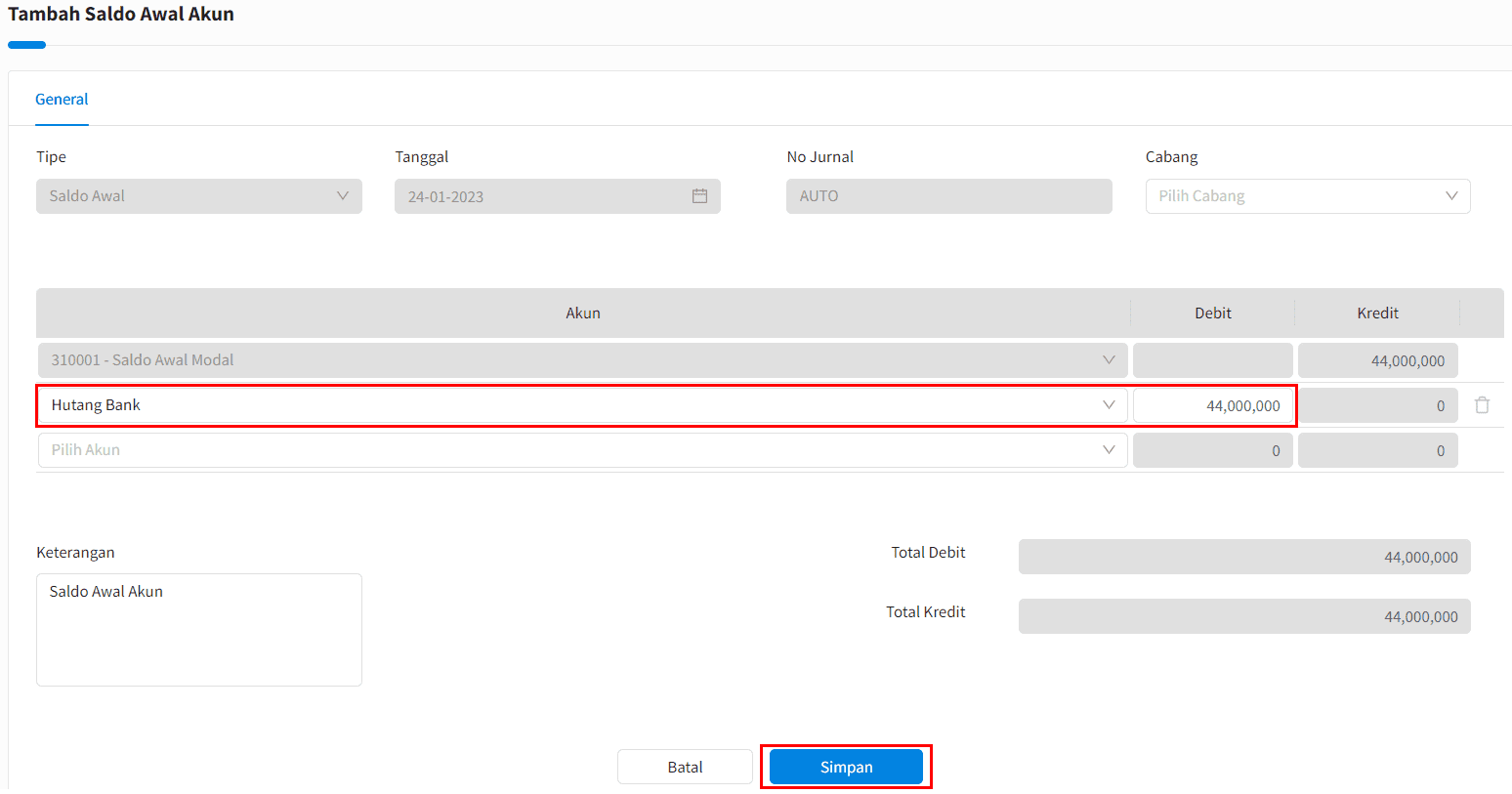Click the Tipe label
Screen dimensions: 1512x794
tap(51, 157)
